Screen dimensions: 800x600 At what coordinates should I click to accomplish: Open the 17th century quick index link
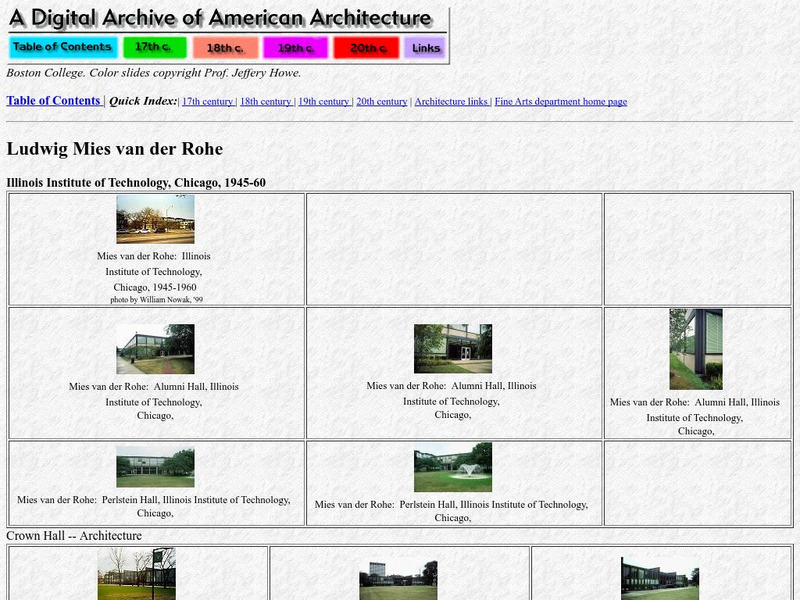(208, 102)
